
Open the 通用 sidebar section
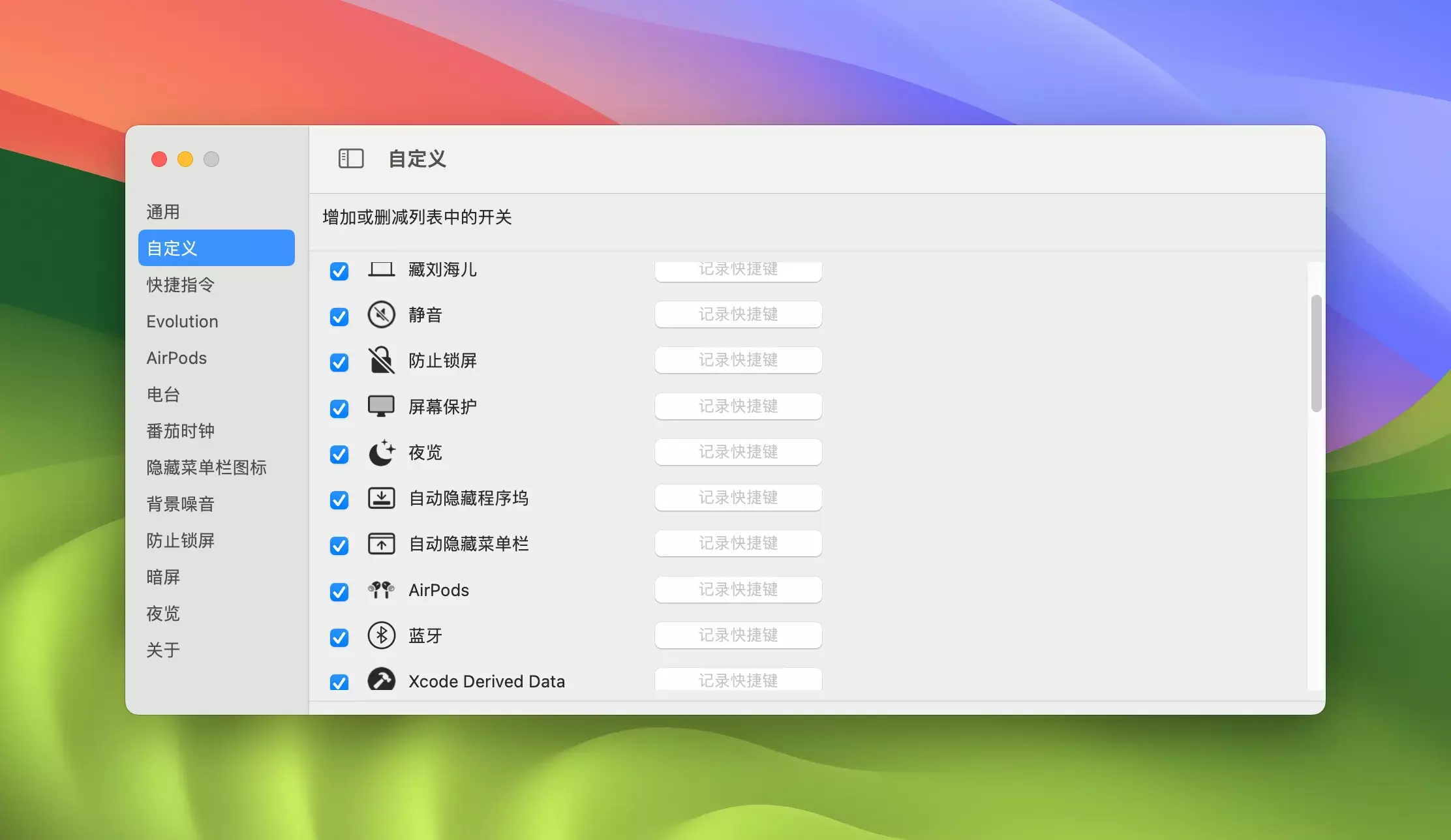pyautogui.click(x=163, y=212)
